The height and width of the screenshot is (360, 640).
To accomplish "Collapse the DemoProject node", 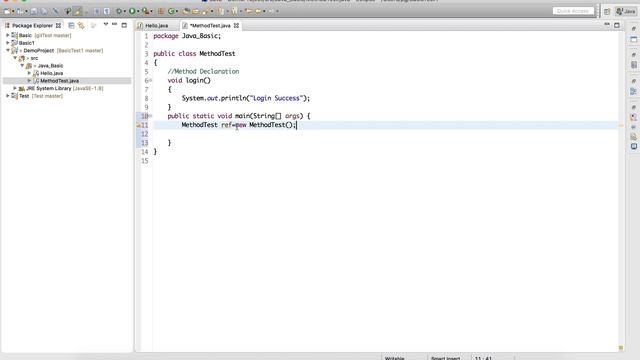I will click(x=8, y=51).
